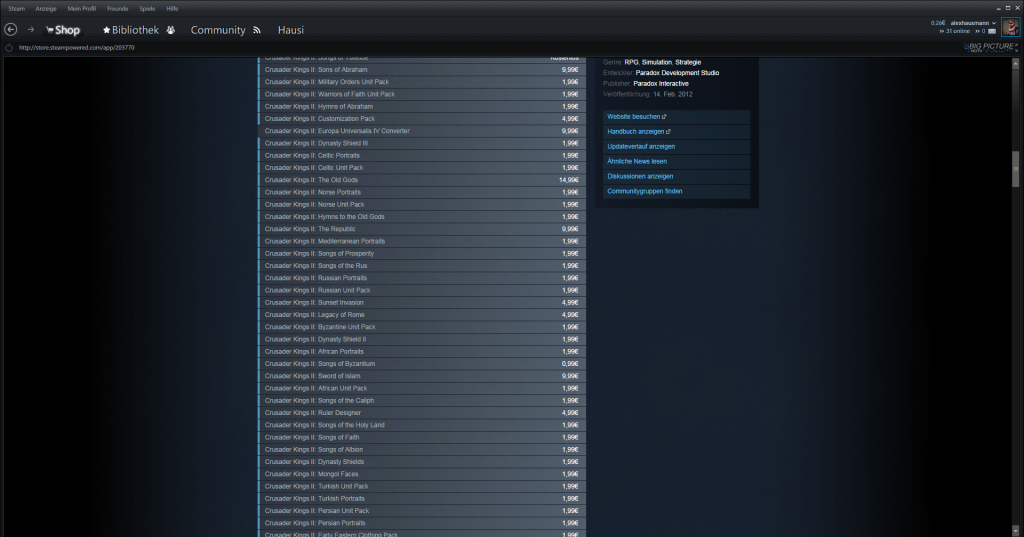Click the page reload icon
Screen dimensions: 1024x537
click(9, 47)
